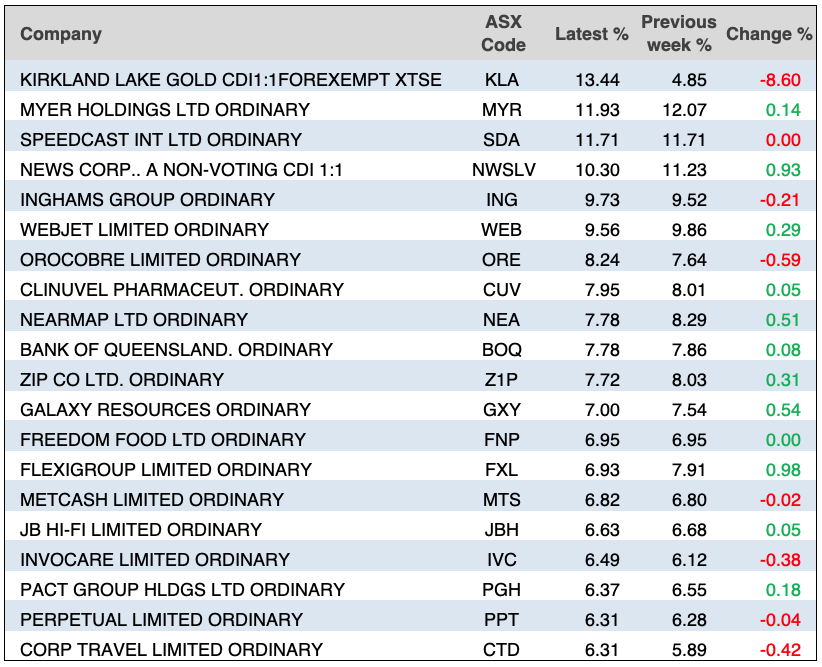Click the Company column header
822x667 pixels.
pos(61,34)
